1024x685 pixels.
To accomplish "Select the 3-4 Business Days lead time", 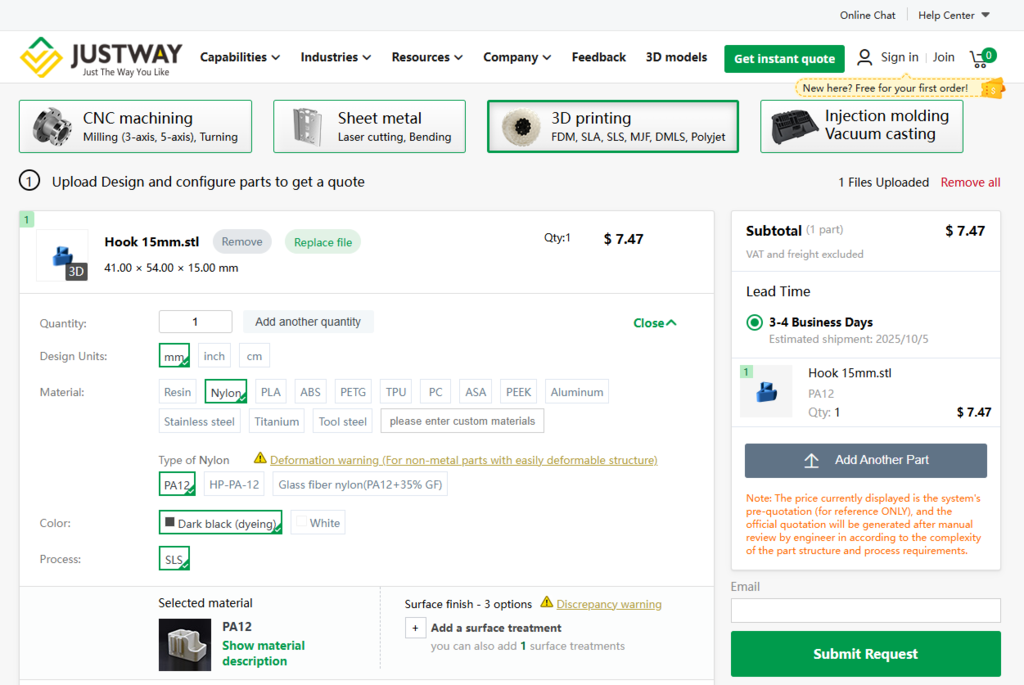I will [x=754, y=323].
